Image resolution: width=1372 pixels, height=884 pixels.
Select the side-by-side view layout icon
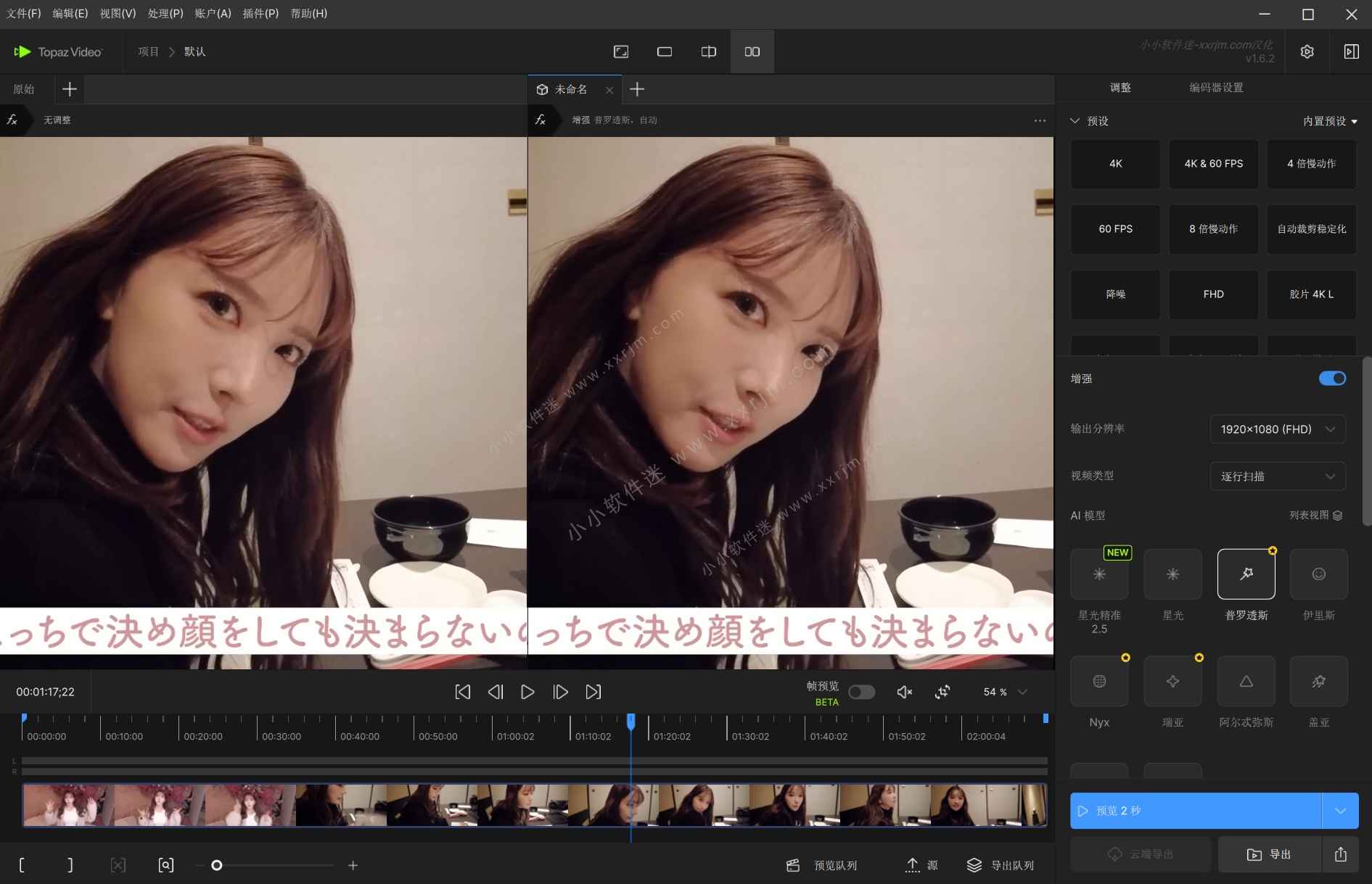752,51
